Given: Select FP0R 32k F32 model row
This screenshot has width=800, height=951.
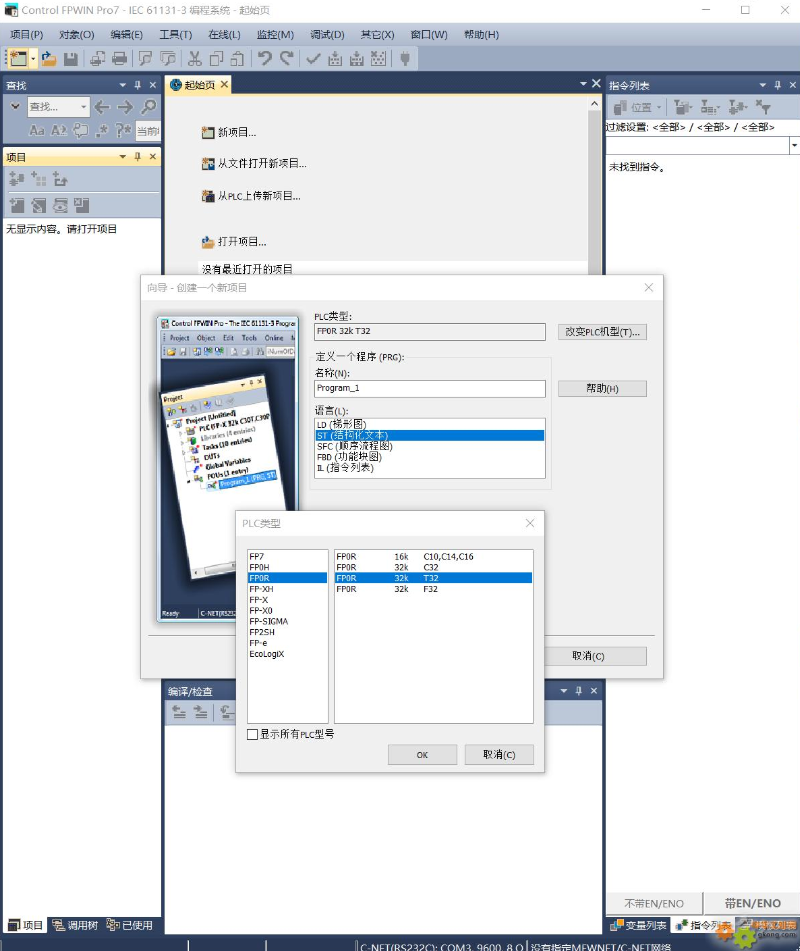Looking at the screenshot, I should (434, 589).
